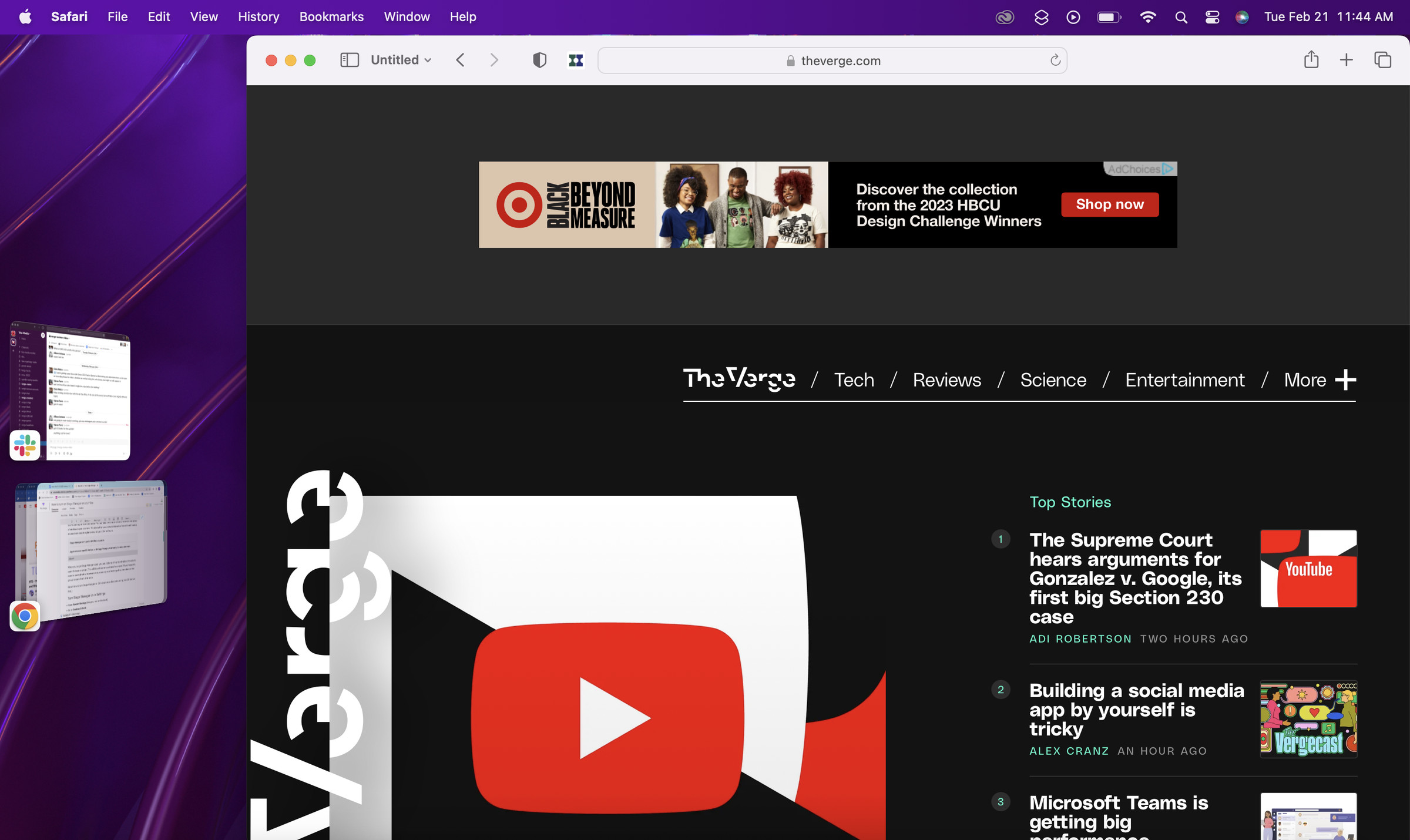The width and height of the screenshot is (1410, 840).
Task: Go back to the previous page
Action: [x=461, y=60]
